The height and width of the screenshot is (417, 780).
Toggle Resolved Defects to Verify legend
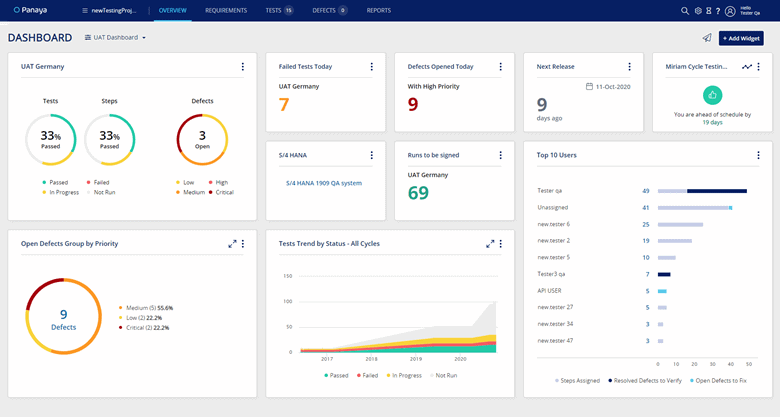[x=645, y=381]
